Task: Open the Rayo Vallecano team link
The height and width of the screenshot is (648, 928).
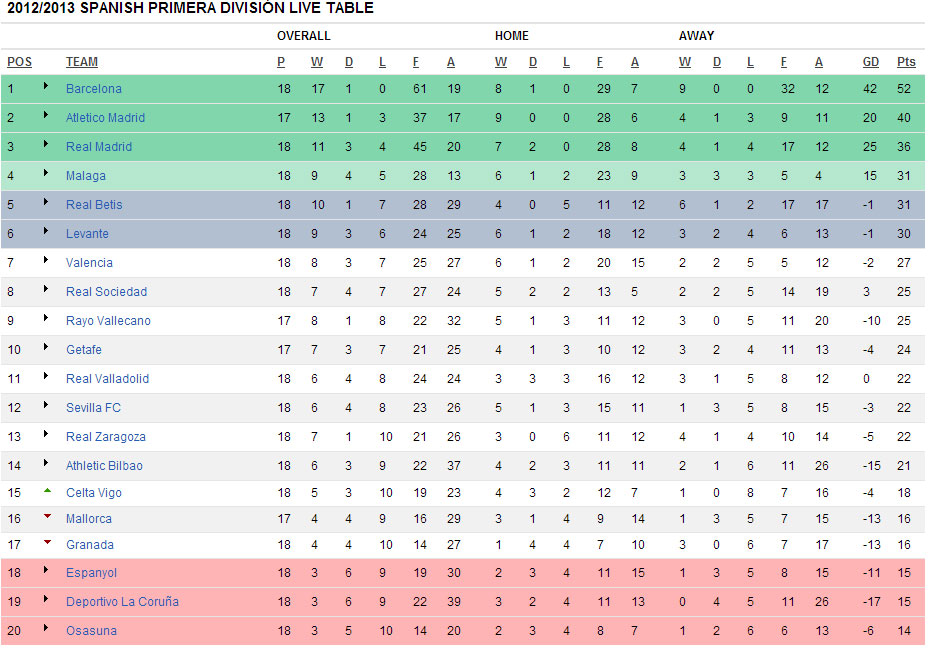Action: point(108,321)
